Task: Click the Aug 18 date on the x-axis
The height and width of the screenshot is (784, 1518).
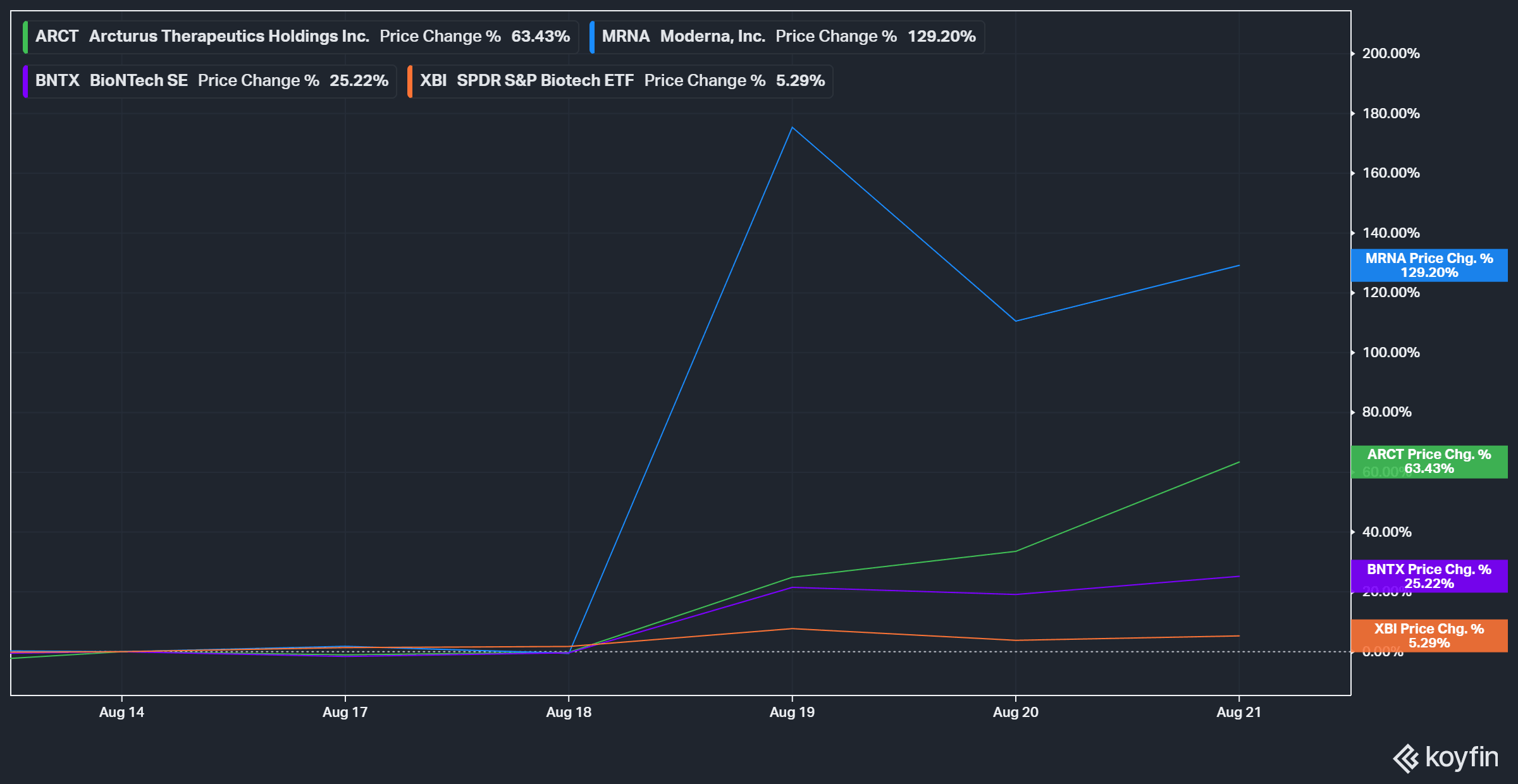Action: point(569,713)
